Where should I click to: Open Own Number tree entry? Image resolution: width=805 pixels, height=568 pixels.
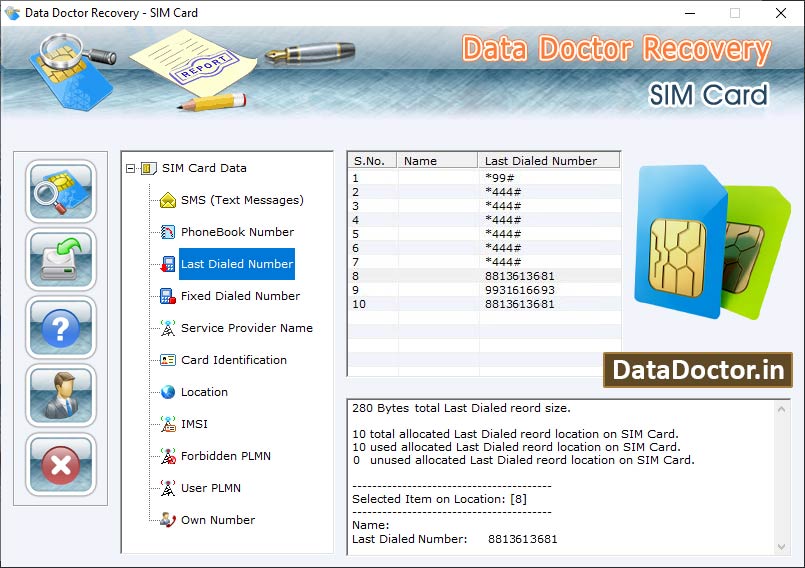coord(218,520)
